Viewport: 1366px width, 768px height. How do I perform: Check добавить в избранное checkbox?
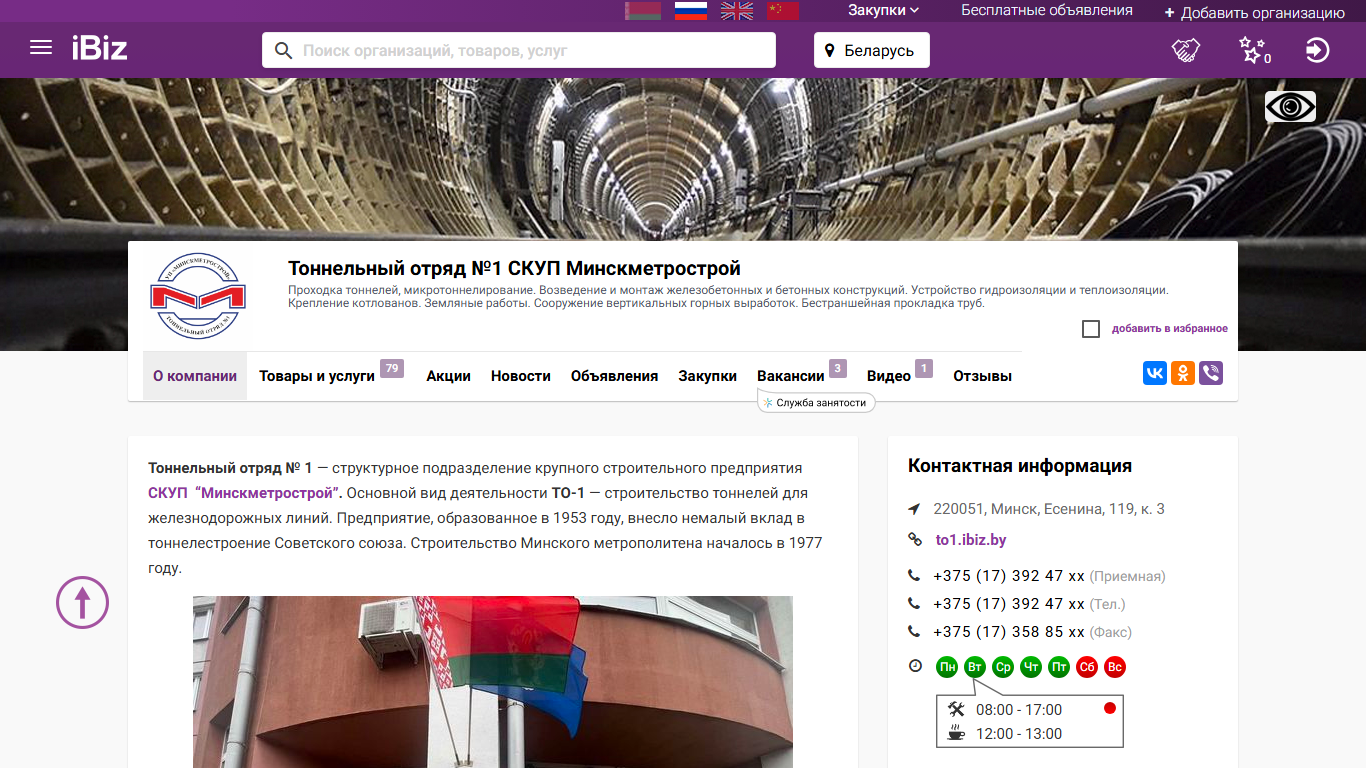point(1091,329)
